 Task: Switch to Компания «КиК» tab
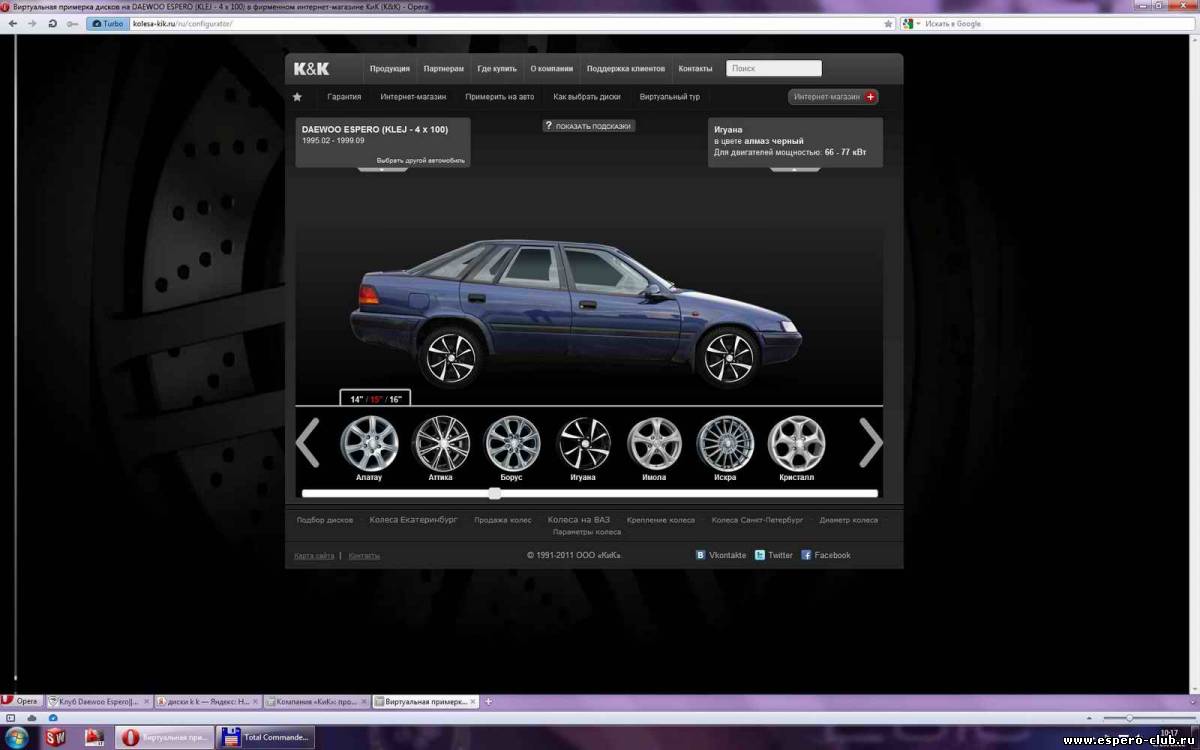pyautogui.click(x=316, y=702)
